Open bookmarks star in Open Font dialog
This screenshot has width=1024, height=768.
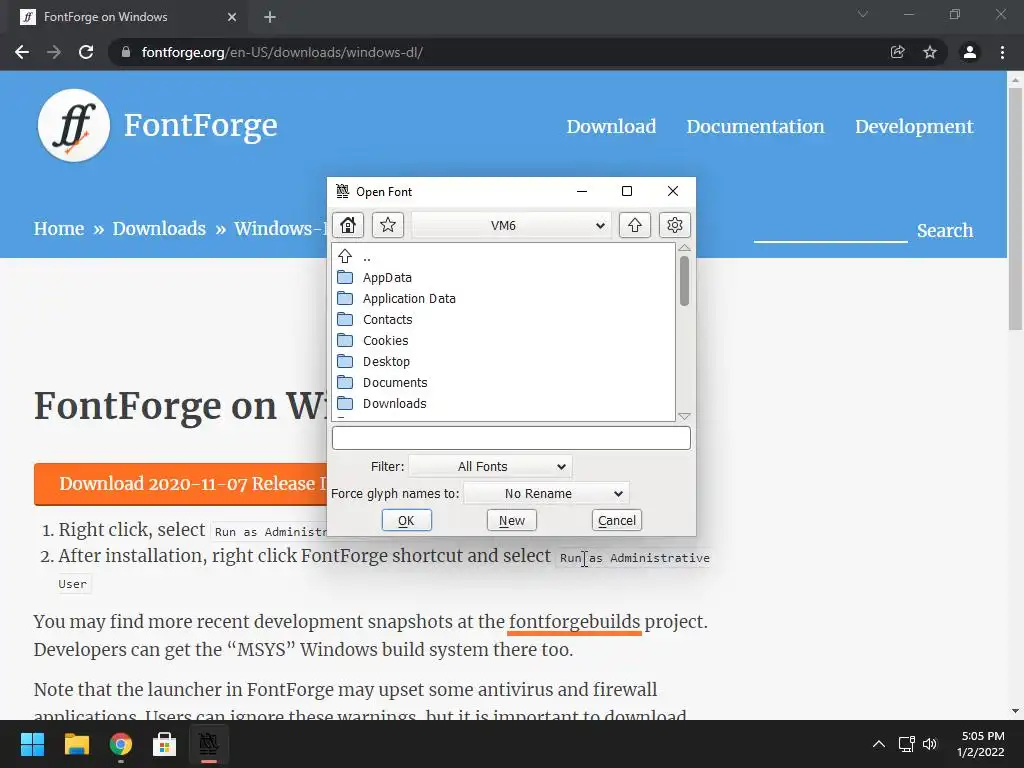(x=388, y=225)
